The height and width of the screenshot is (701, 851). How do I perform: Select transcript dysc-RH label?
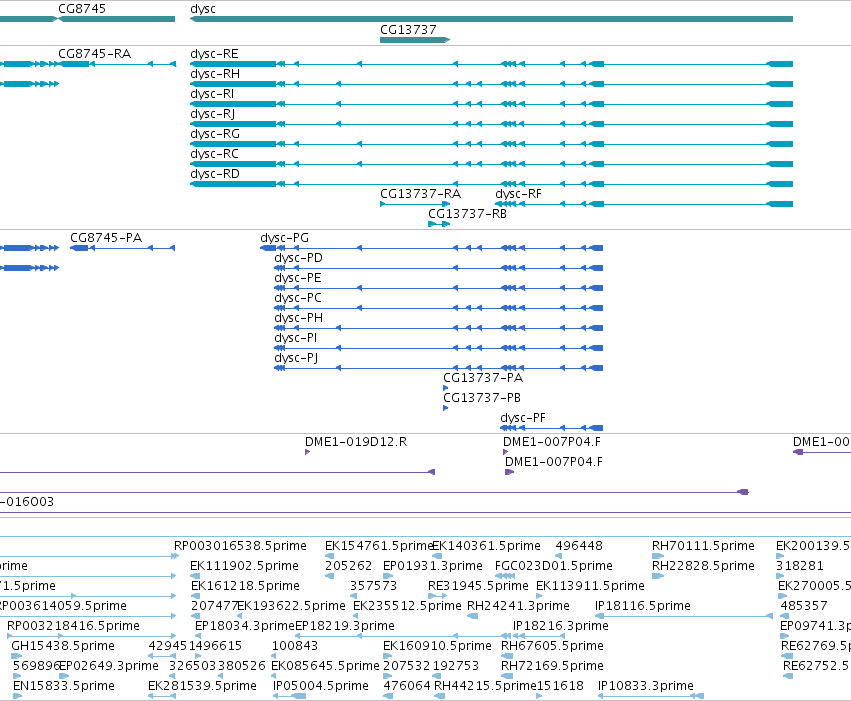(x=215, y=74)
